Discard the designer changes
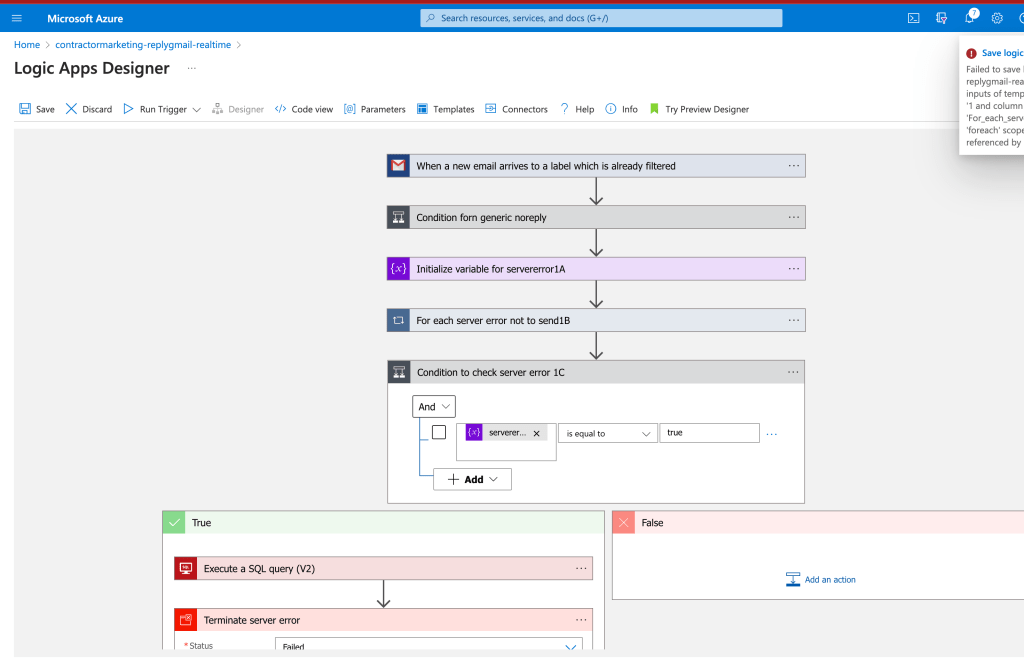The image size is (1024, 671). tap(89, 109)
